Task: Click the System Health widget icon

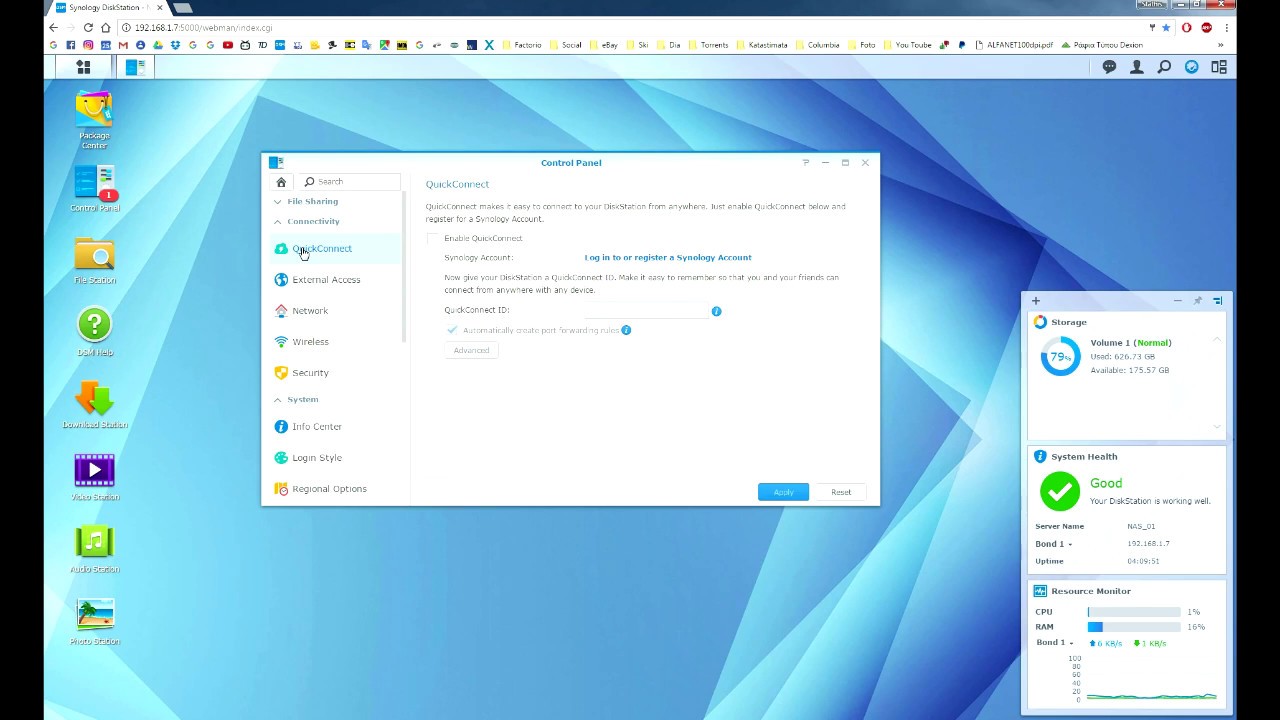Action: 1041,456
